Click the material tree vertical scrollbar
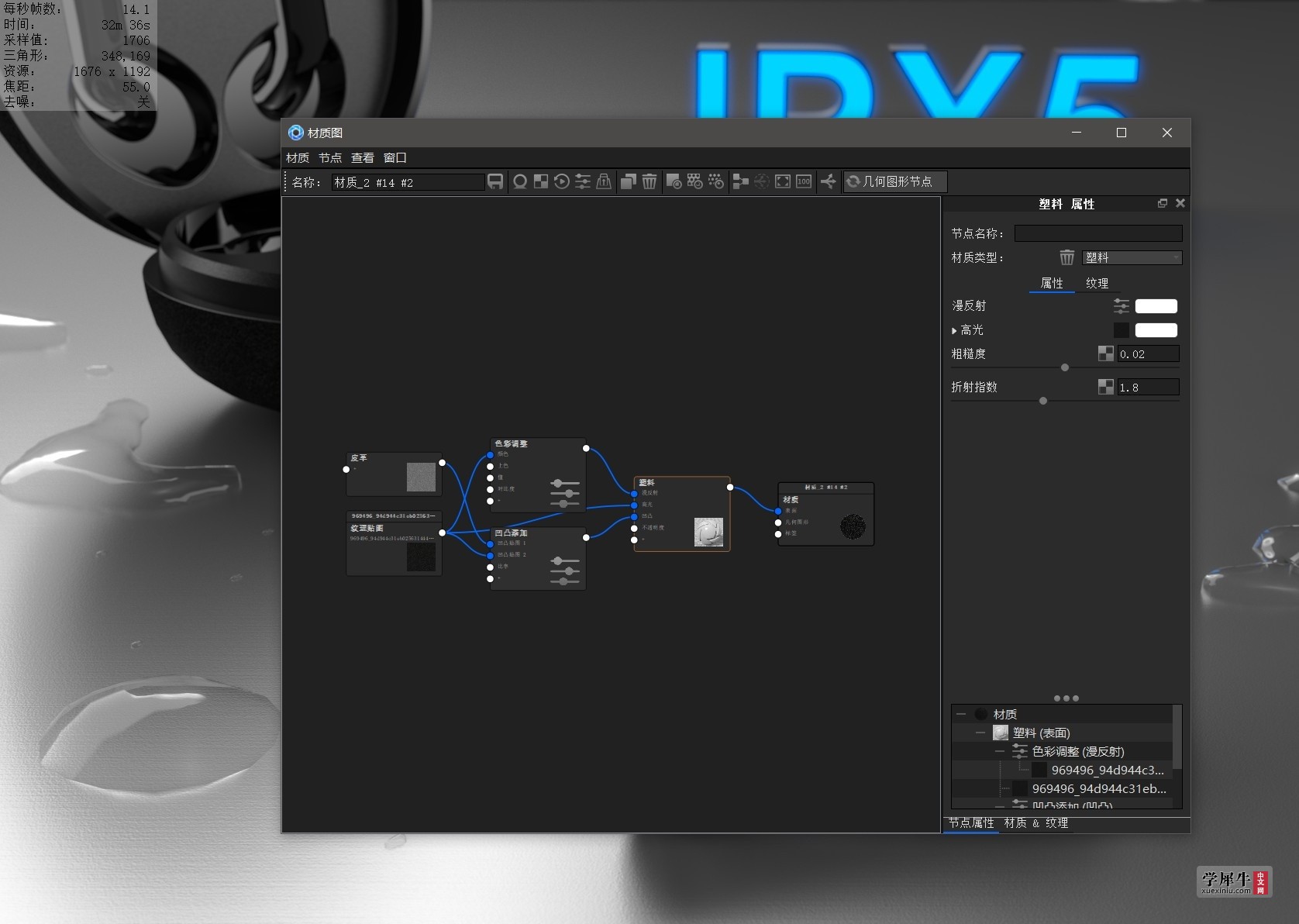 (1177, 736)
